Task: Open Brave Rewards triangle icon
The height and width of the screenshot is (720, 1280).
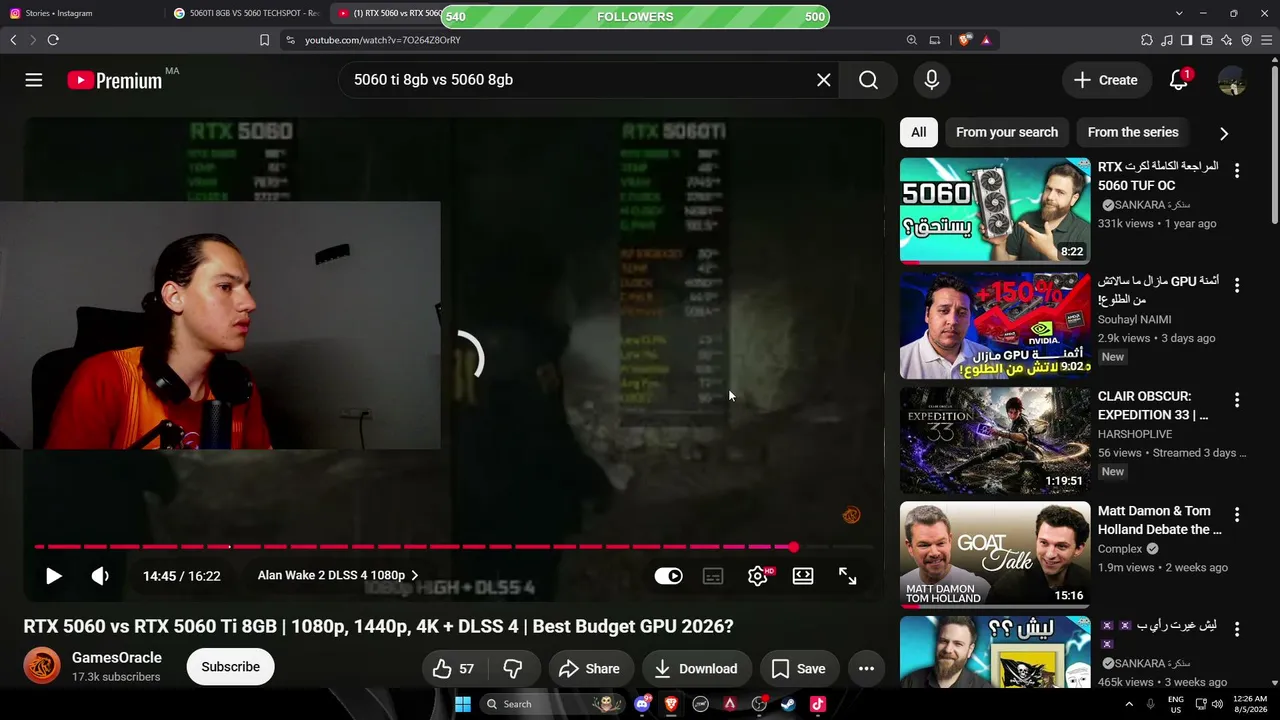Action: click(x=986, y=40)
